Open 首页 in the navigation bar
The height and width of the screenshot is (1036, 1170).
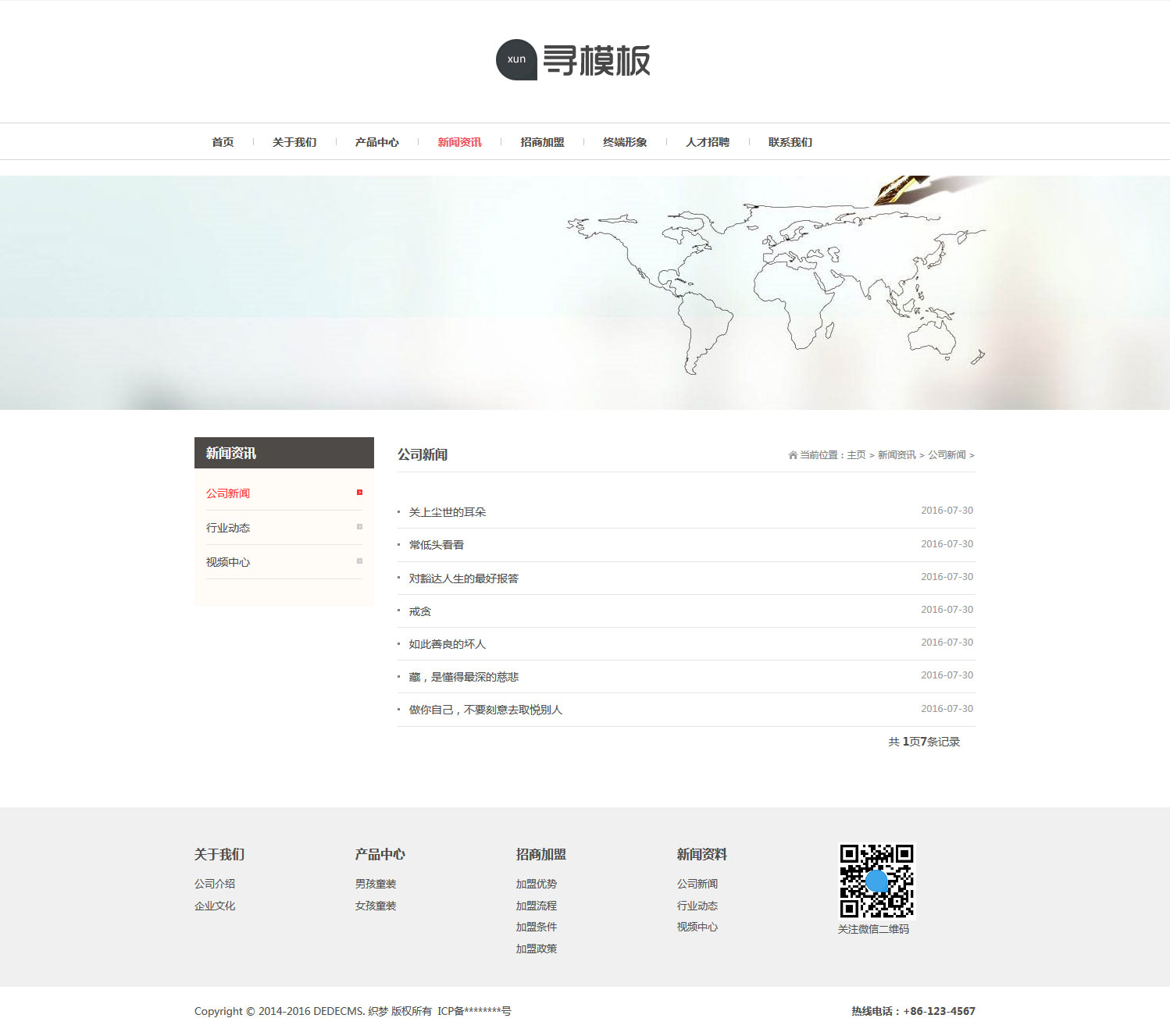(x=223, y=142)
